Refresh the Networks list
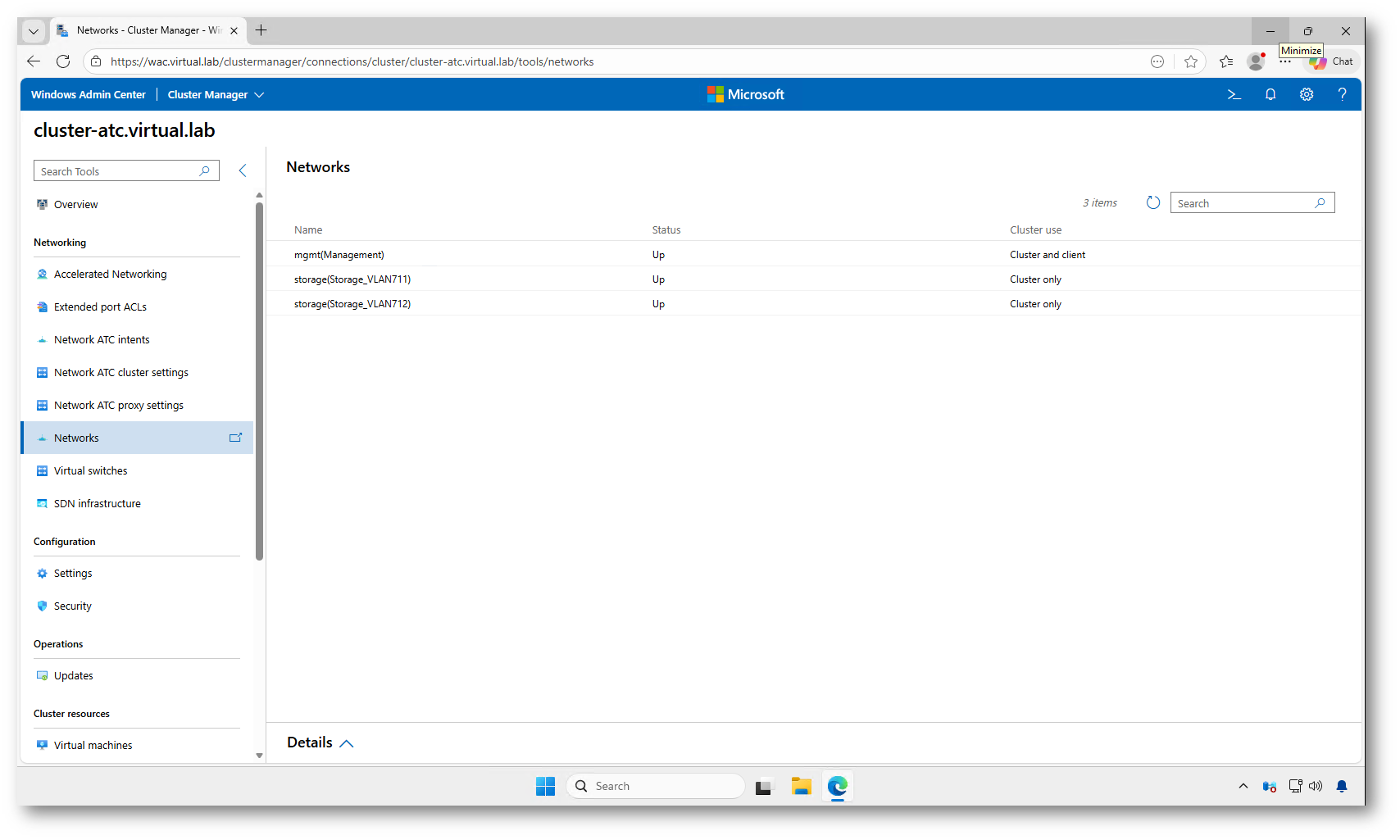 (1153, 202)
